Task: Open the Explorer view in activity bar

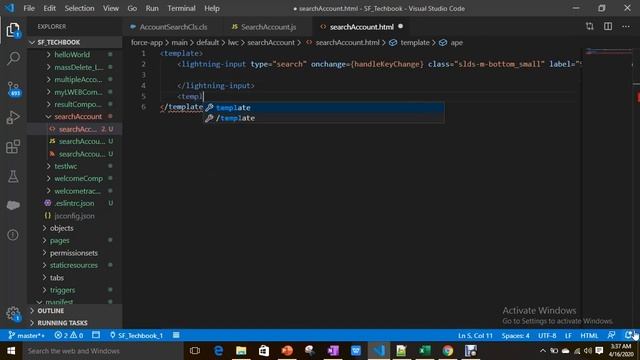Action: pos(13,30)
